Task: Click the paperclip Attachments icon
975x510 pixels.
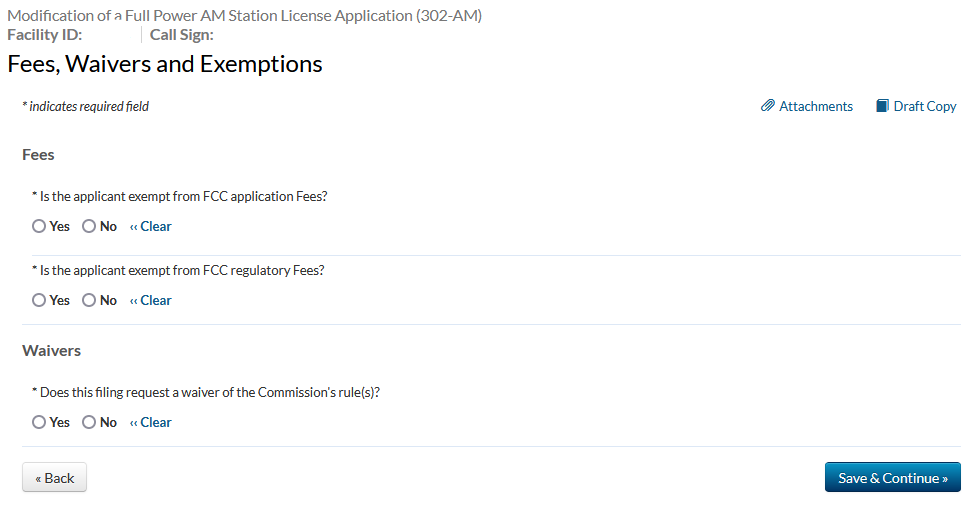Action: [x=768, y=106]
